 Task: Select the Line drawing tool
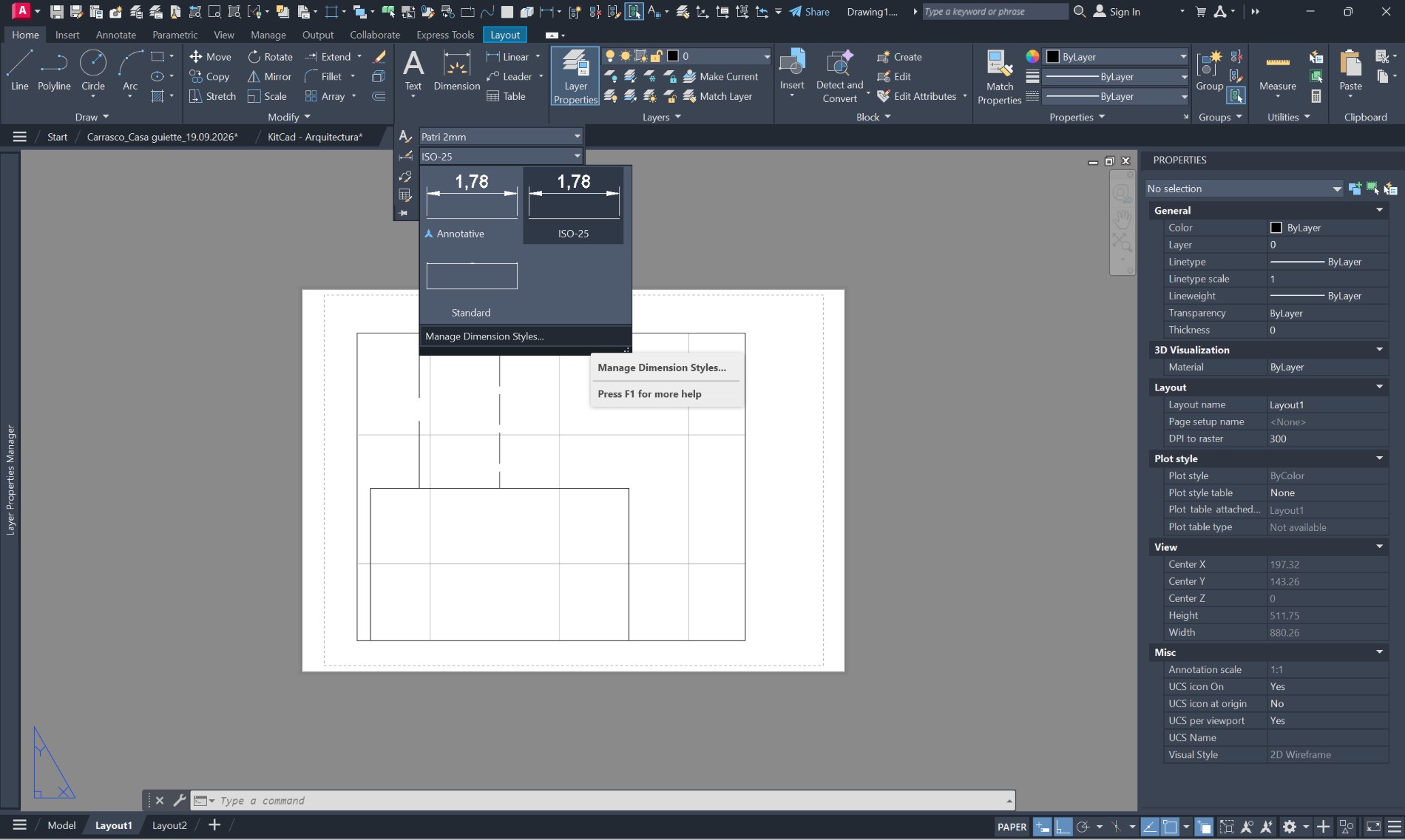(19, 70)
